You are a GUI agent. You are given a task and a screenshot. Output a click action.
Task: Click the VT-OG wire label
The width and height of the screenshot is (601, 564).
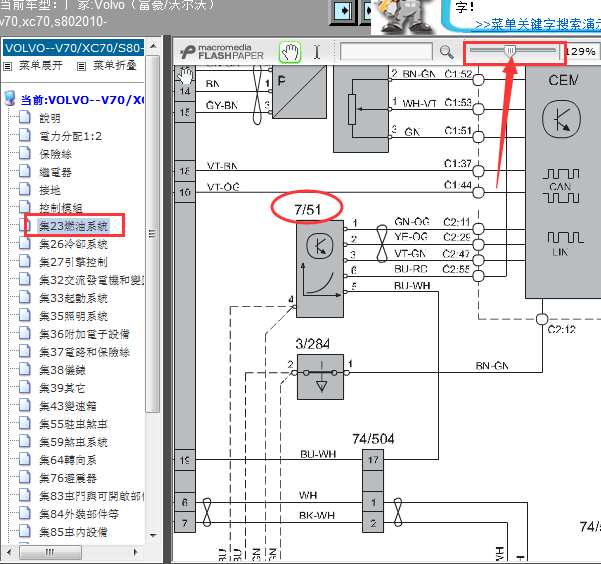pos(223,187)
